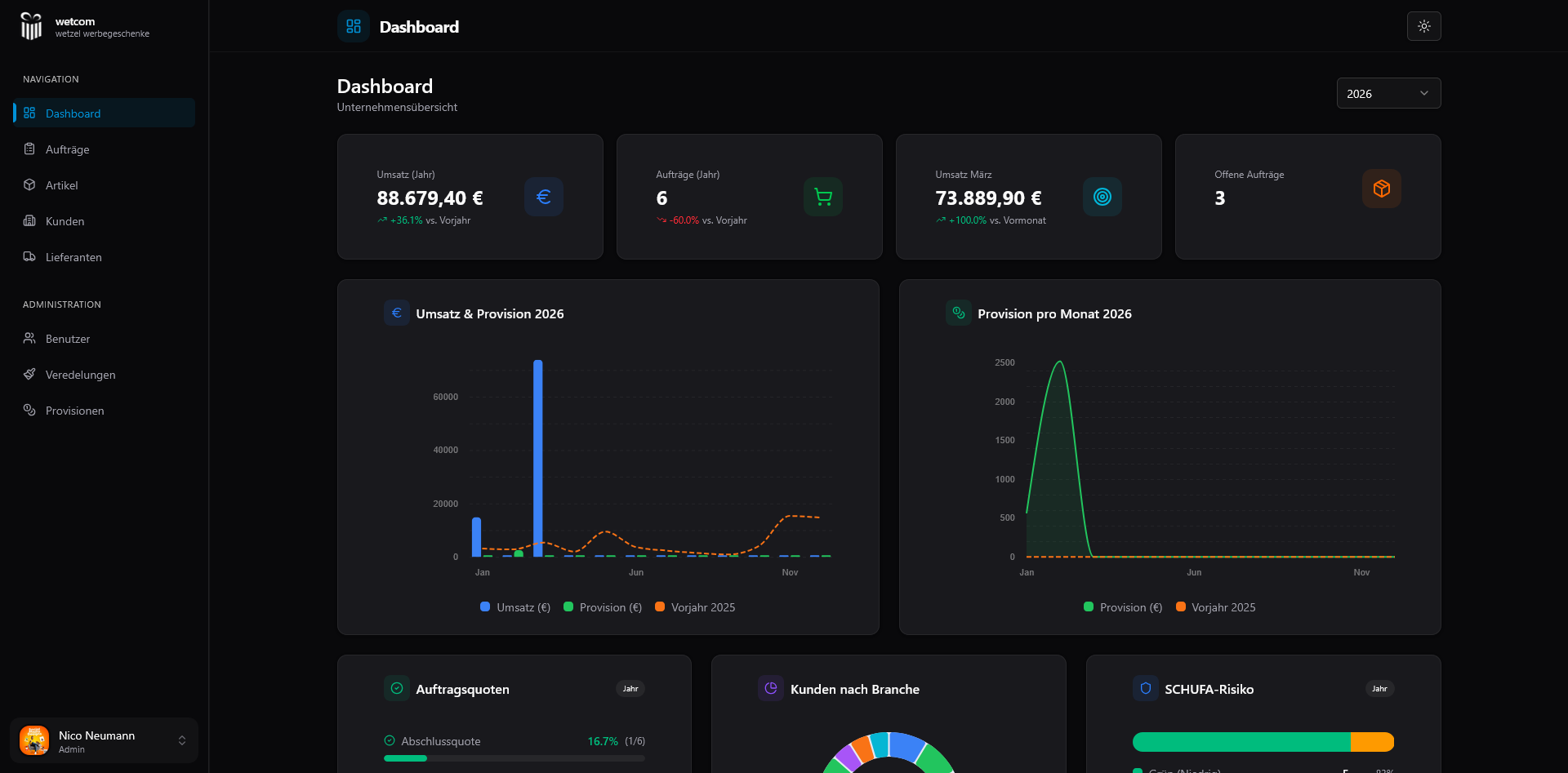
Task: Select the Jahr tab on Auftragsquoten
Action: (x=630, y=689)
